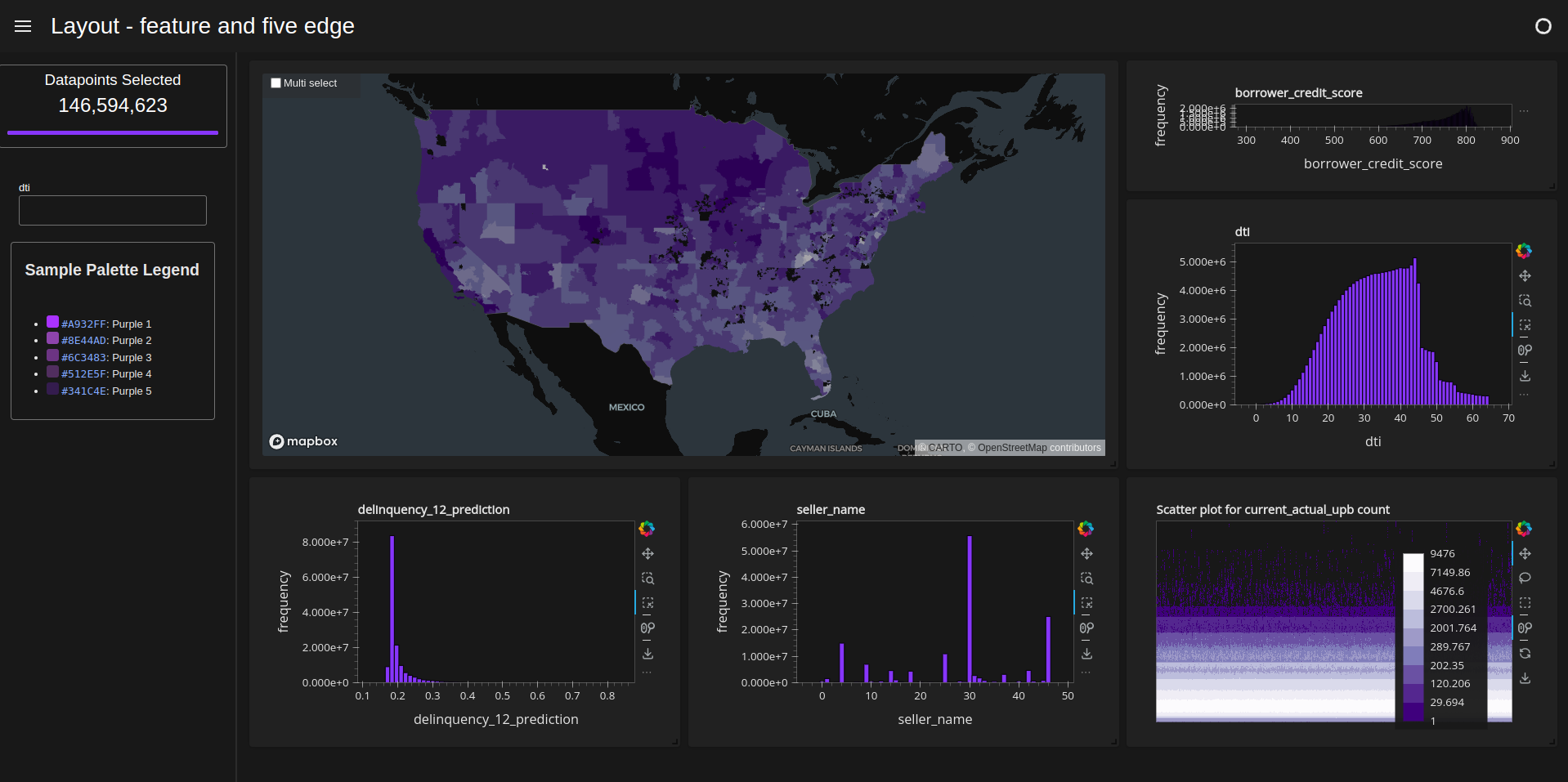Select the Lasso Select tool on the scatter plot
Viewport: 1568px width, 782px height.
(x=1525, y=578)
